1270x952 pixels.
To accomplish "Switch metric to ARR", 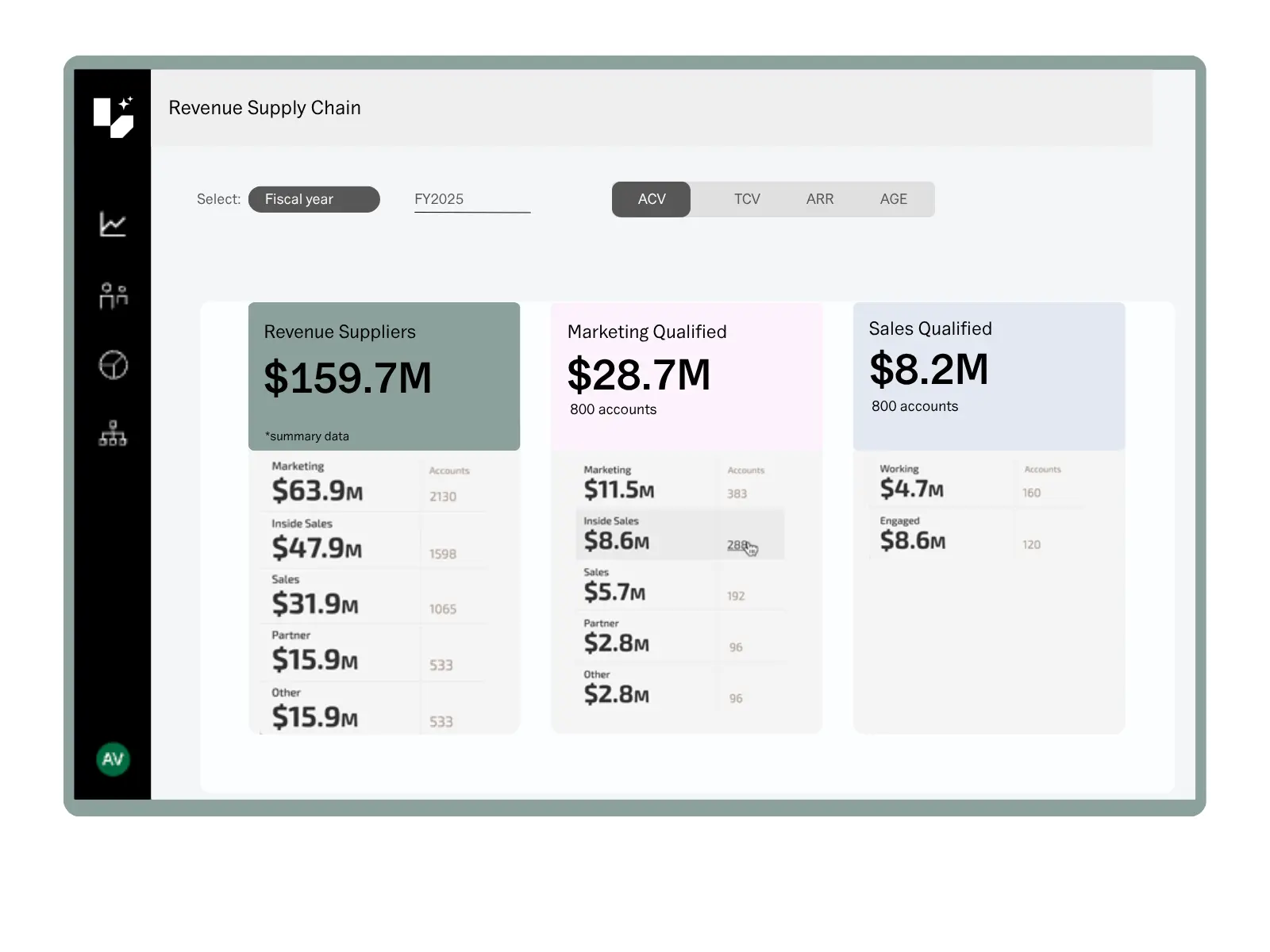I will pos(819,199).
